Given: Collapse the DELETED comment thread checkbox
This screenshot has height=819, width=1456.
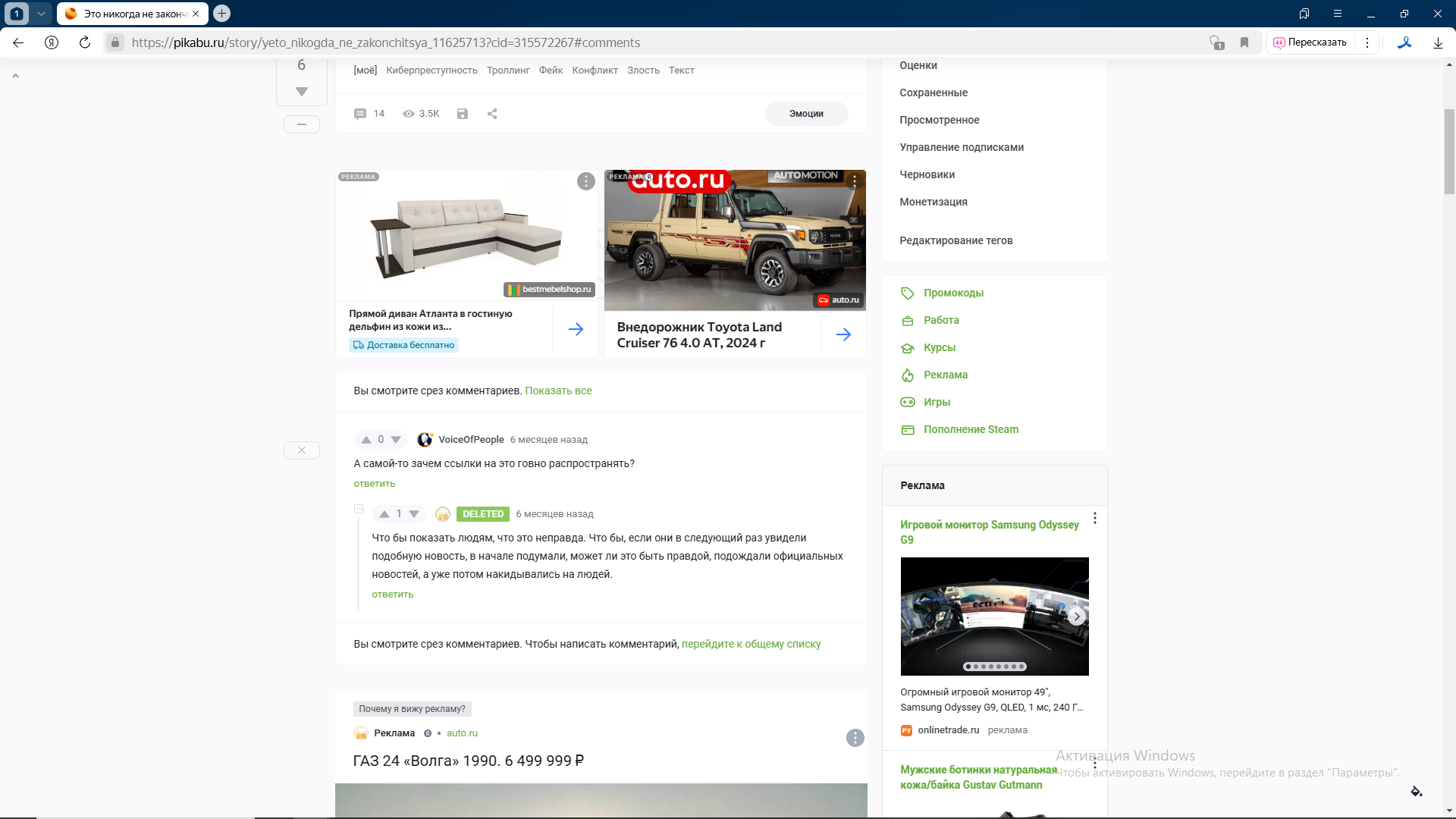Looking at the screenshot, I should [x=359, y=509].
